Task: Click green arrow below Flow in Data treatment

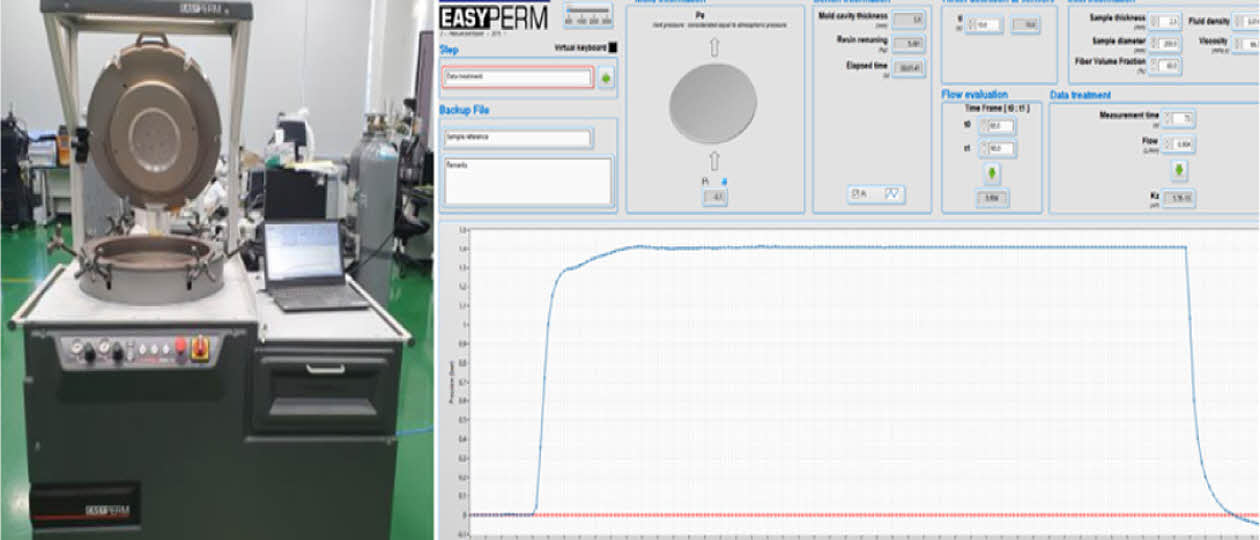Action: pos(1179,170)
